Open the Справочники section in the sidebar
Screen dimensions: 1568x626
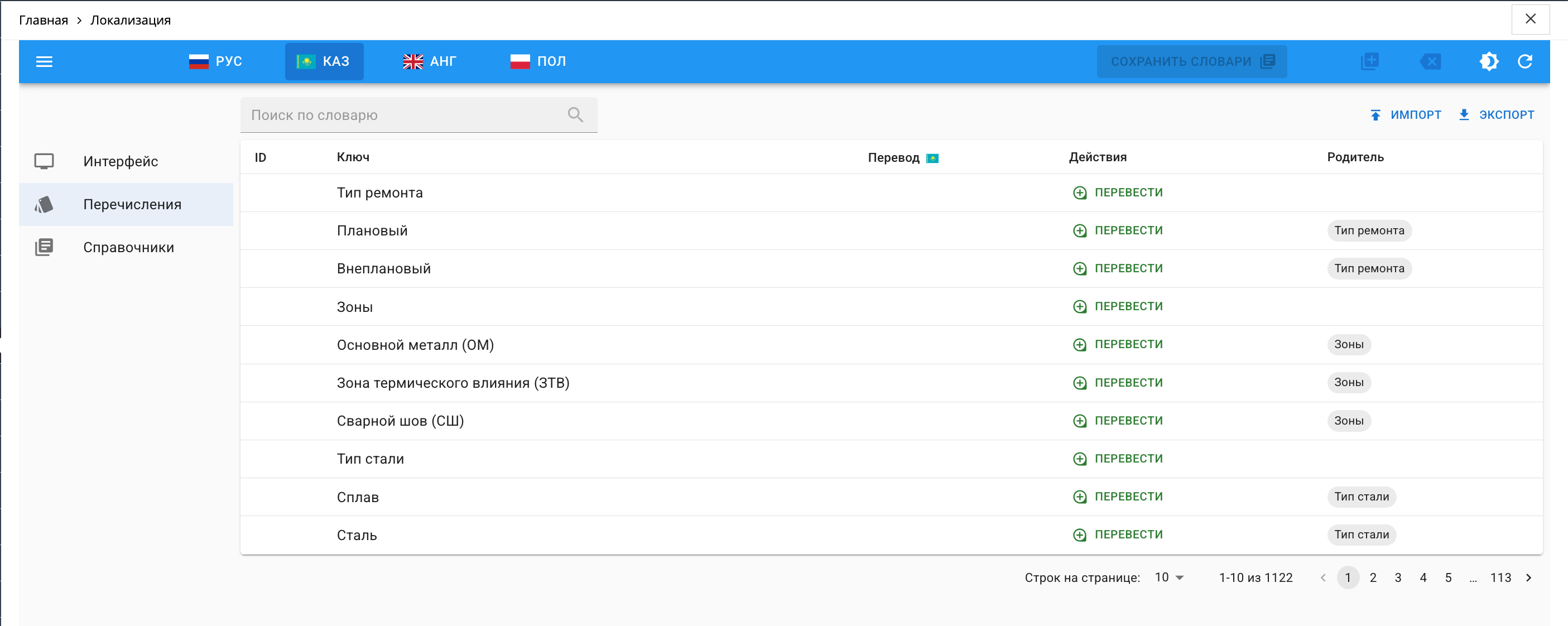point(128,247)
